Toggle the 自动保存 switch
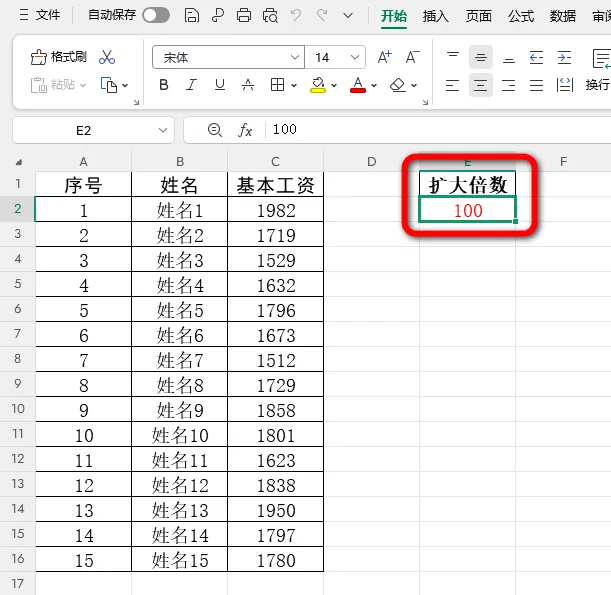Image resolution: width=611 pixels, height=595 pixels. (156, 16)
